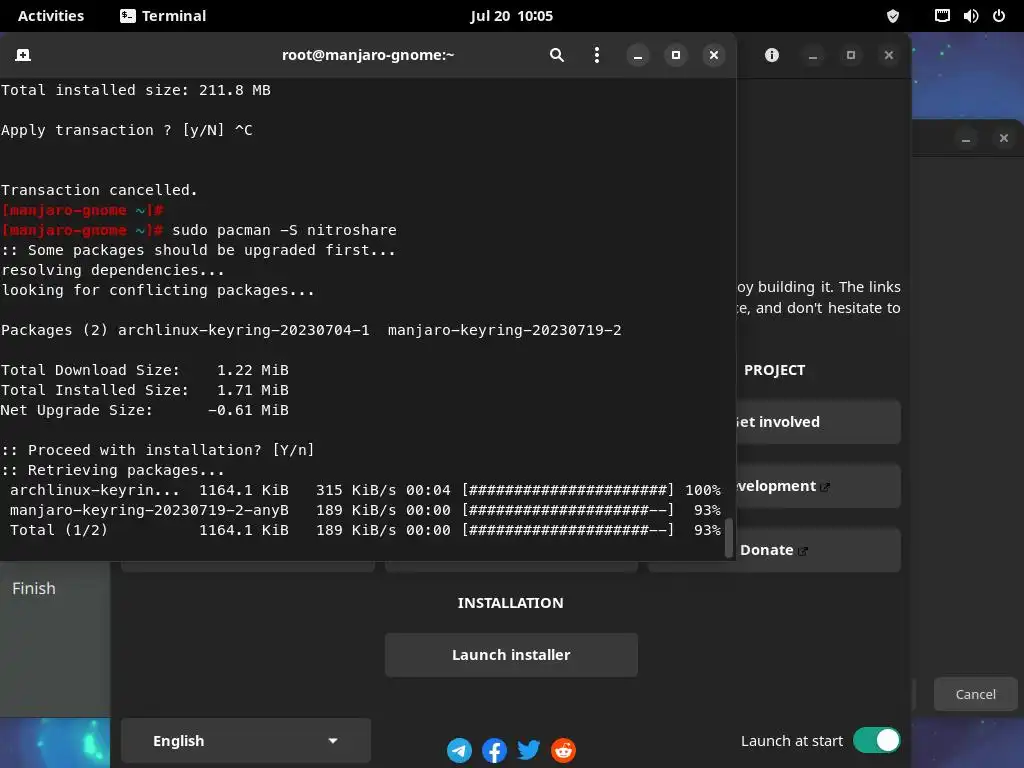Click the manjaro-keyring-20230719-2-anyB progress line
This screenshot has width=1024, height=768.
365,510
